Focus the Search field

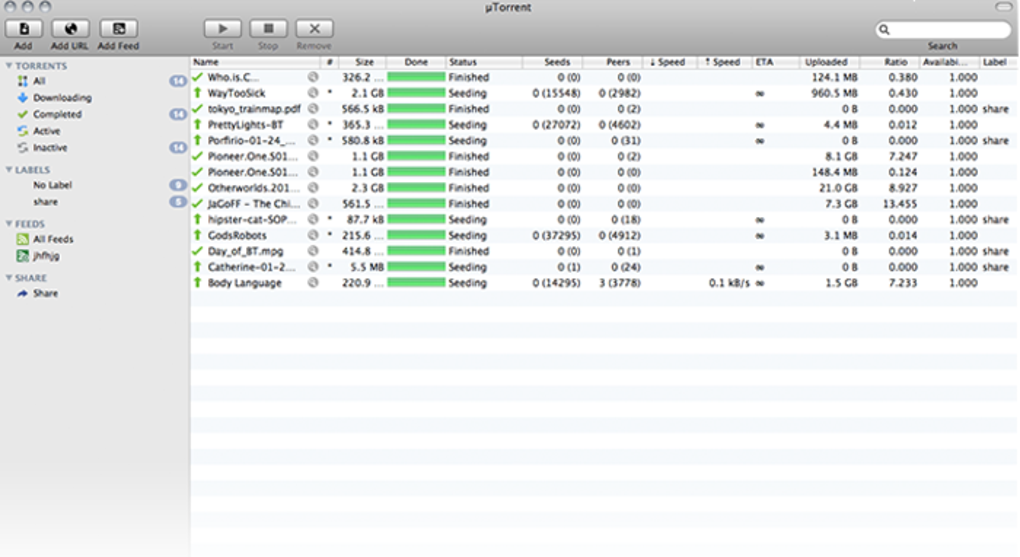coord(943,29)
